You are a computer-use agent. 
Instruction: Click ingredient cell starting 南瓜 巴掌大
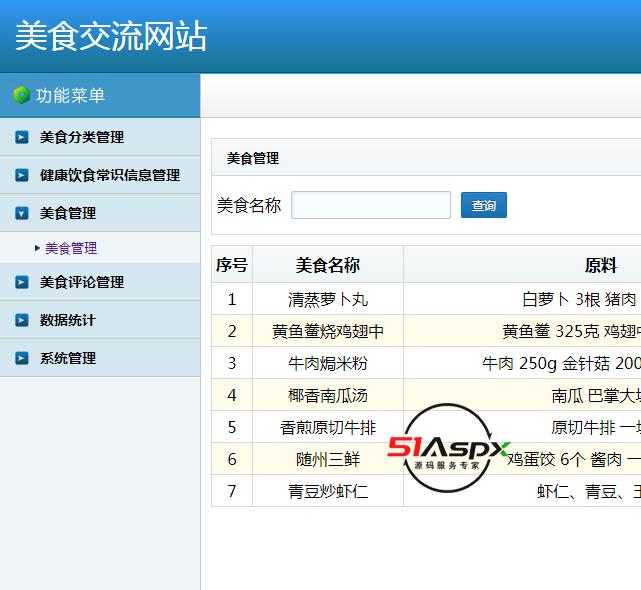[x=522, y=395]
